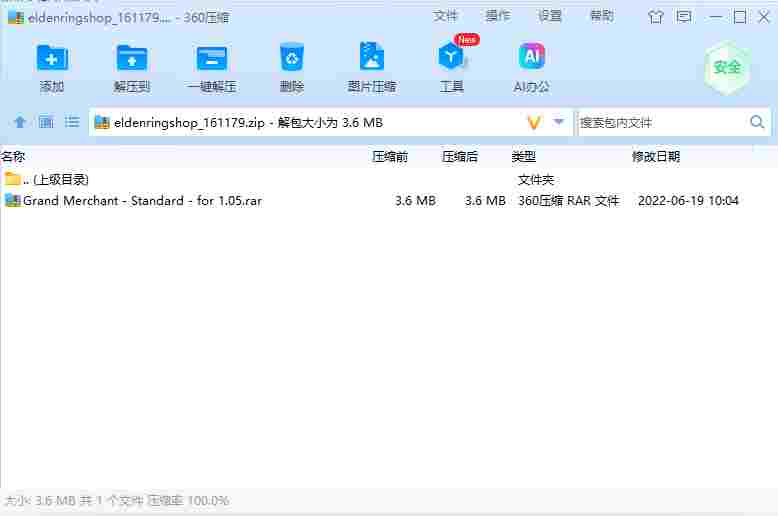
Task: Switch to list view mode button
Action: click(72, 122)
